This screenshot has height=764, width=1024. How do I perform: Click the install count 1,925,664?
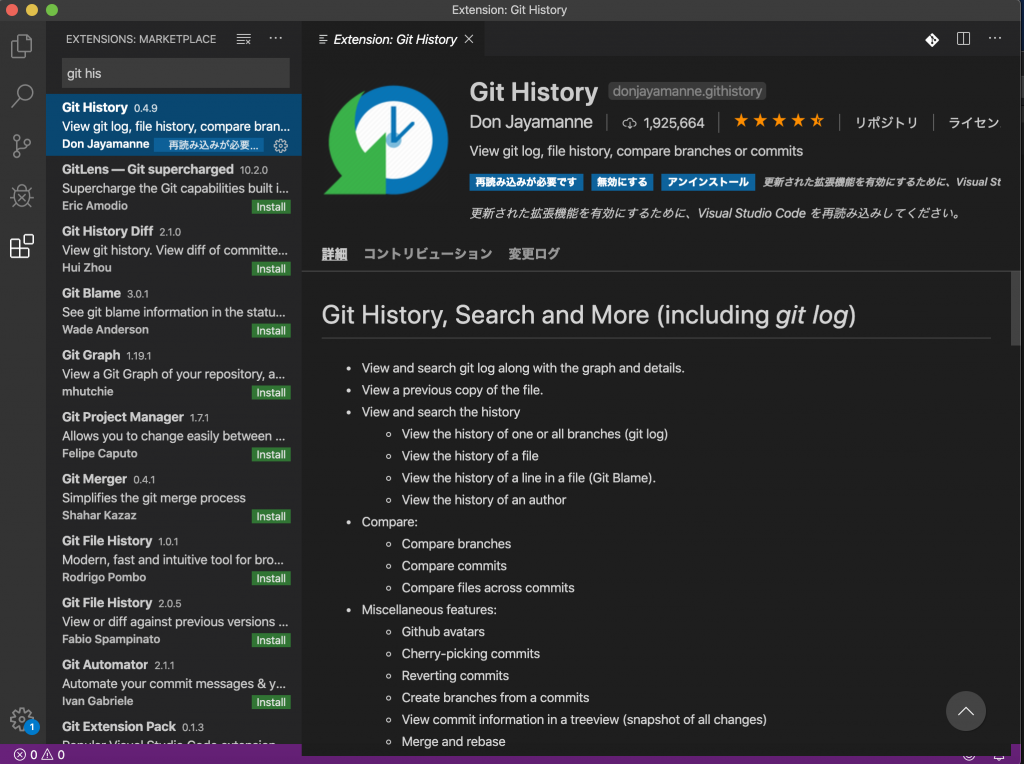coord(663,123)
